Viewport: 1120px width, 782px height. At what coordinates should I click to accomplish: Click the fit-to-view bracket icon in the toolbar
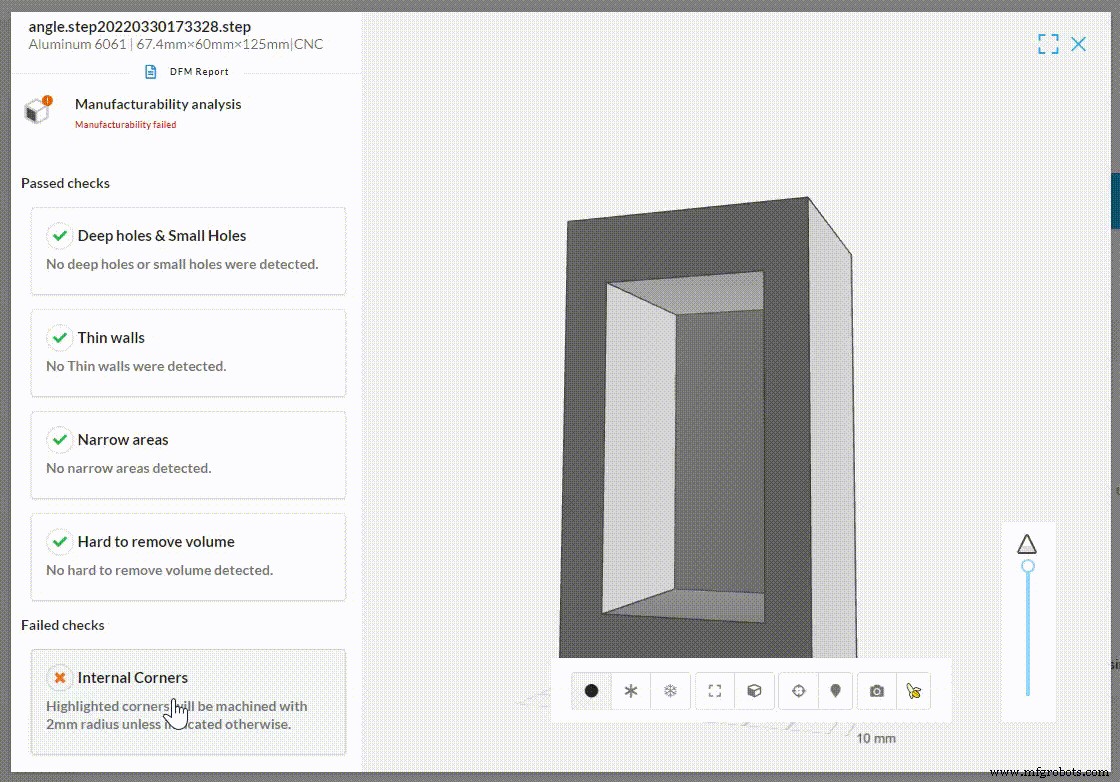[x=714, y=691]
